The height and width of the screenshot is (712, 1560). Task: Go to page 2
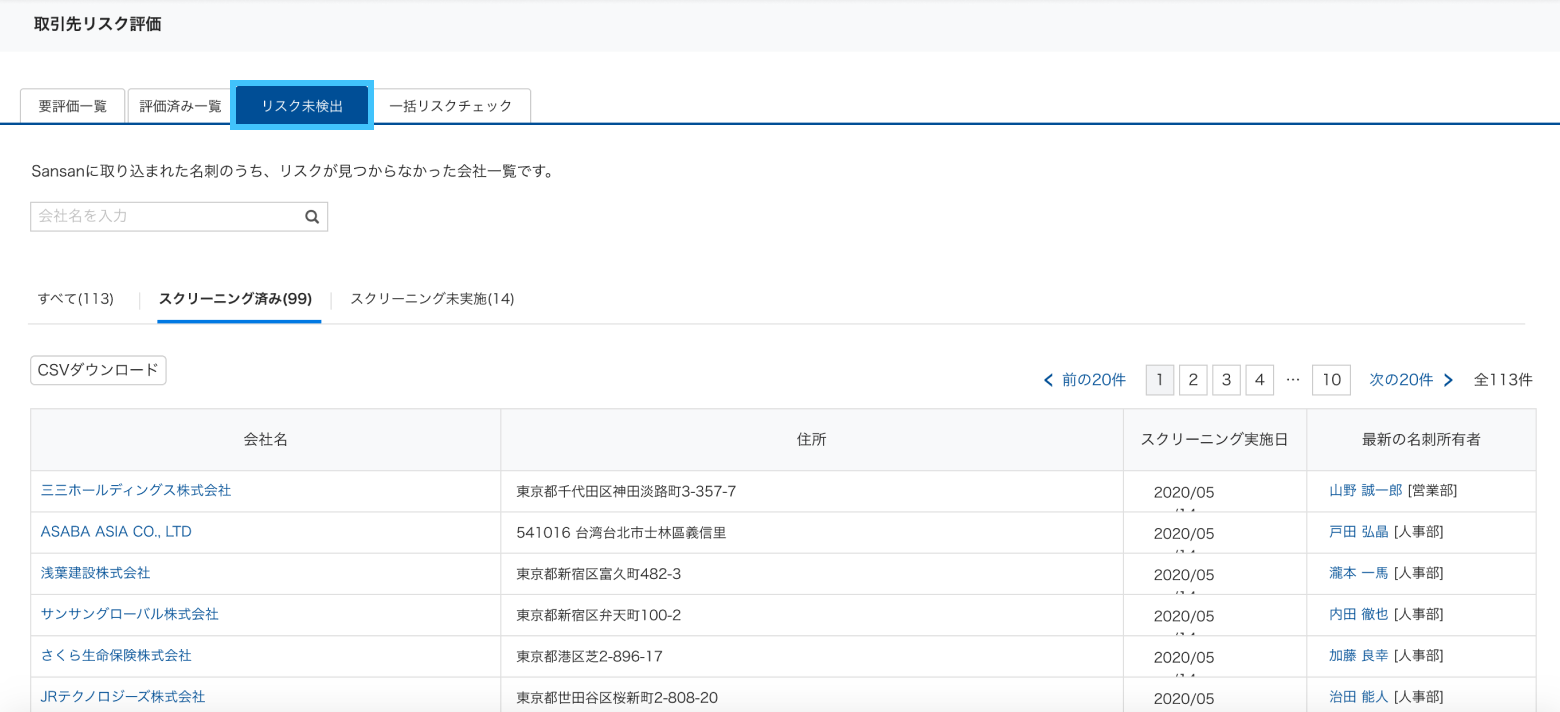(x=1193, y=380)
